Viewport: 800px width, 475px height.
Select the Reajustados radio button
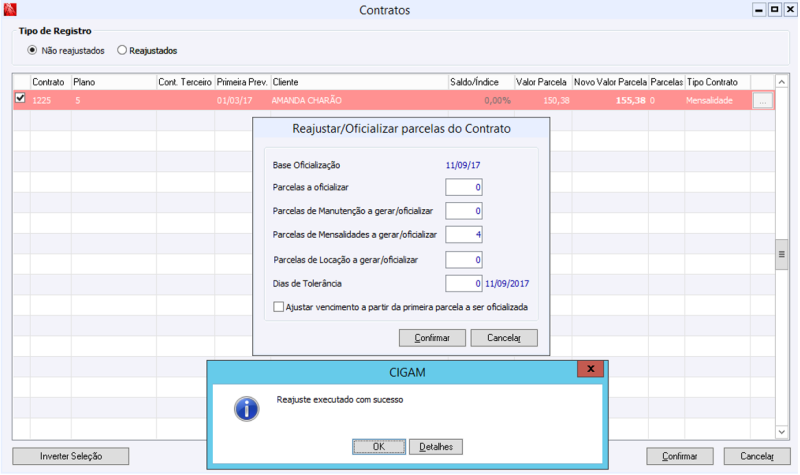point(122,50)
